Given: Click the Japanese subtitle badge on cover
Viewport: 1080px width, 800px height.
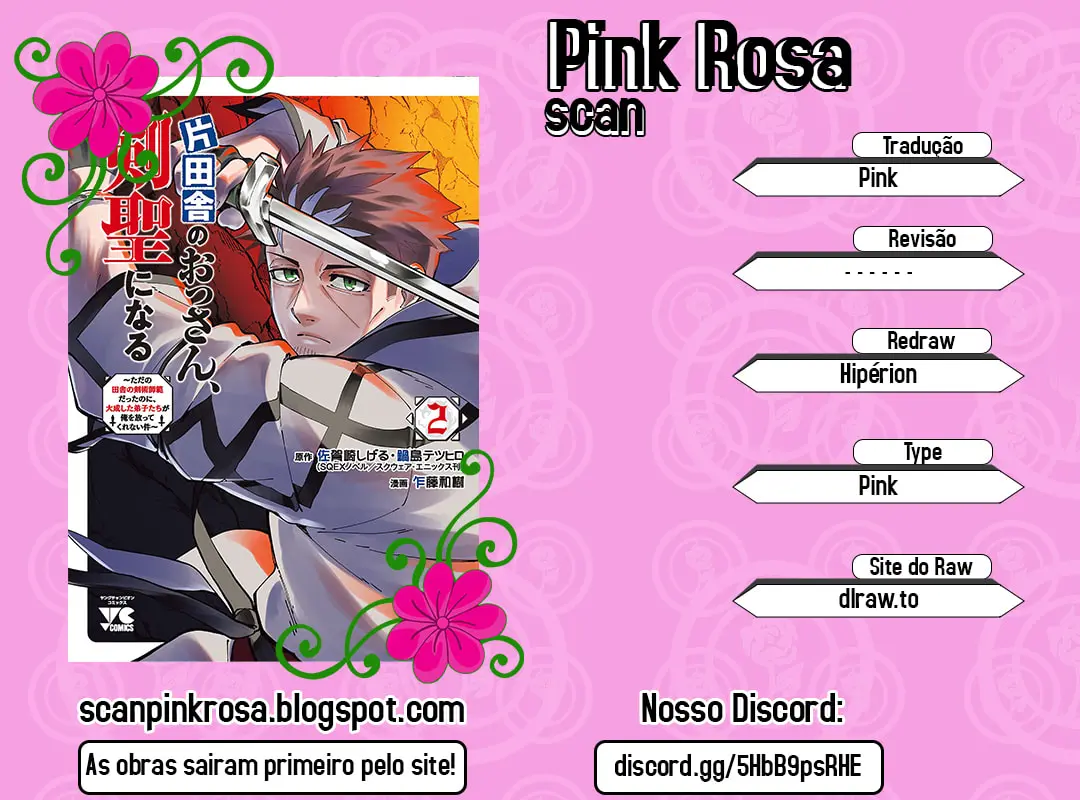Looking at the screenshot, I should [x=138, y=404].
